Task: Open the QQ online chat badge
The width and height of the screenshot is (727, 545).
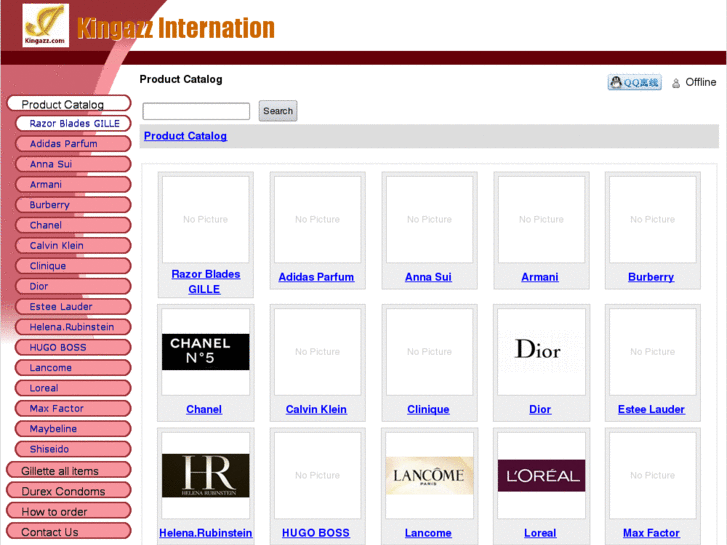Action: 634,83
